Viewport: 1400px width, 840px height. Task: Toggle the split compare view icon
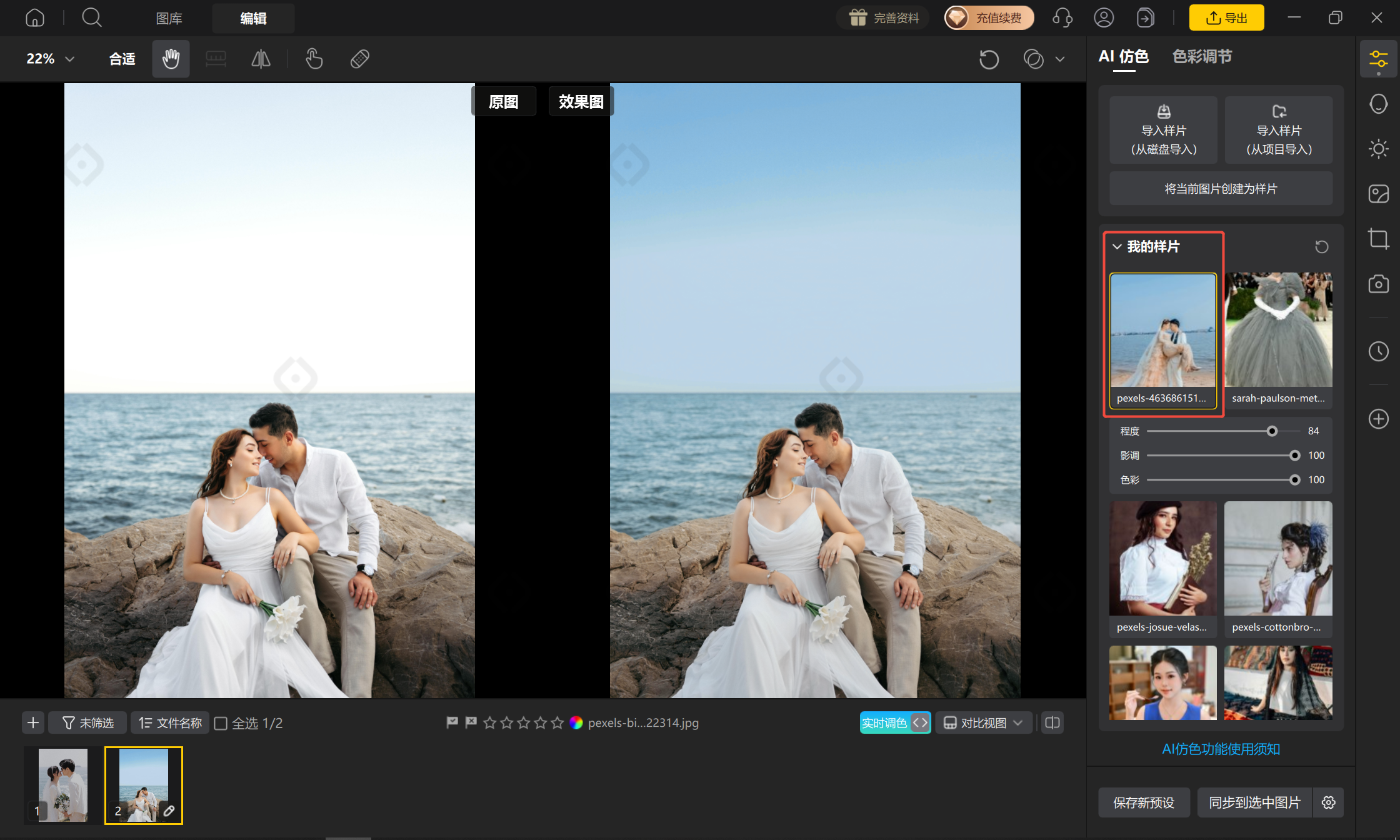(1052, 723)
